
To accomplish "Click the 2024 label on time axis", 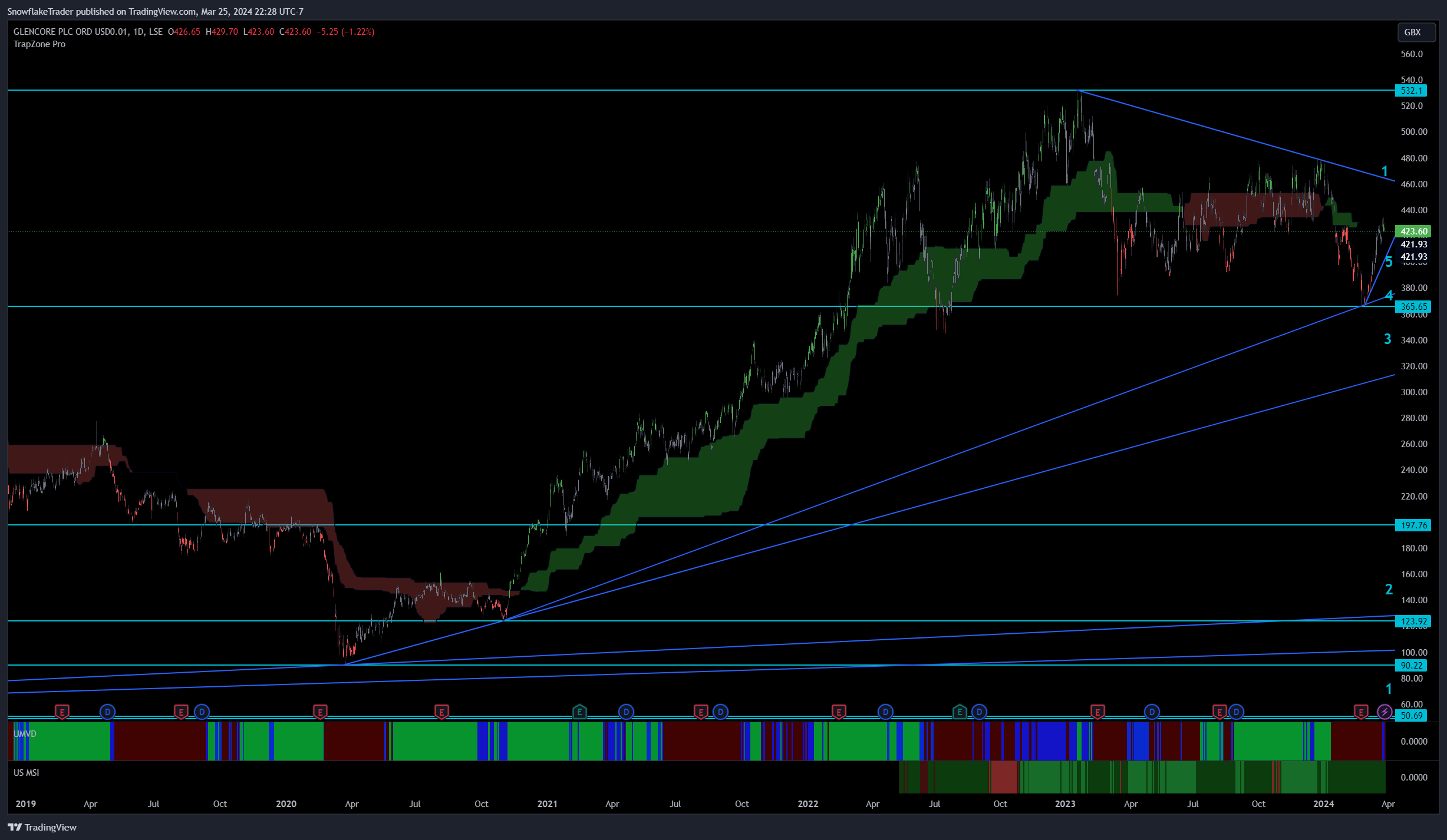I will 1323,803.
